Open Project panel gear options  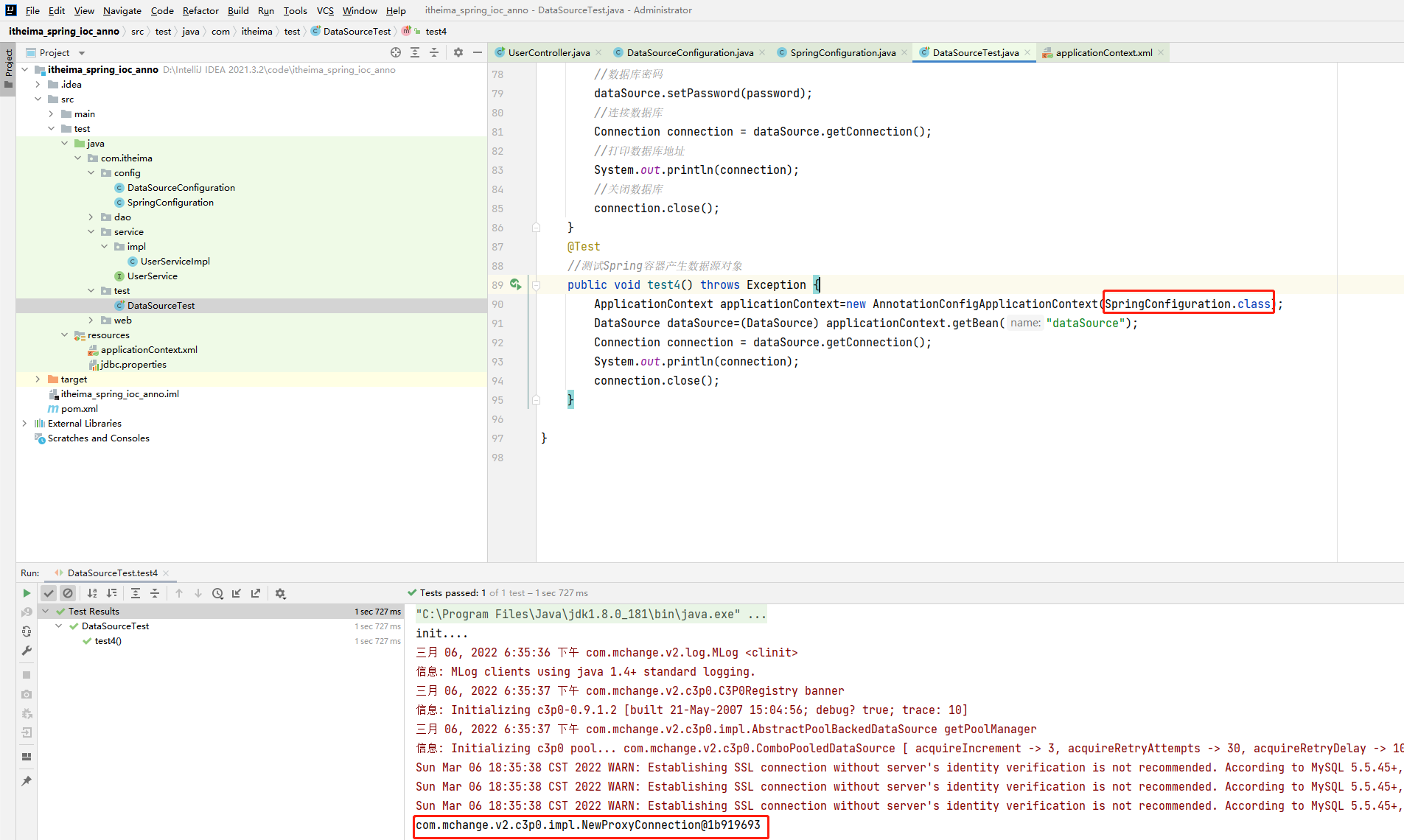coord(458,52)
